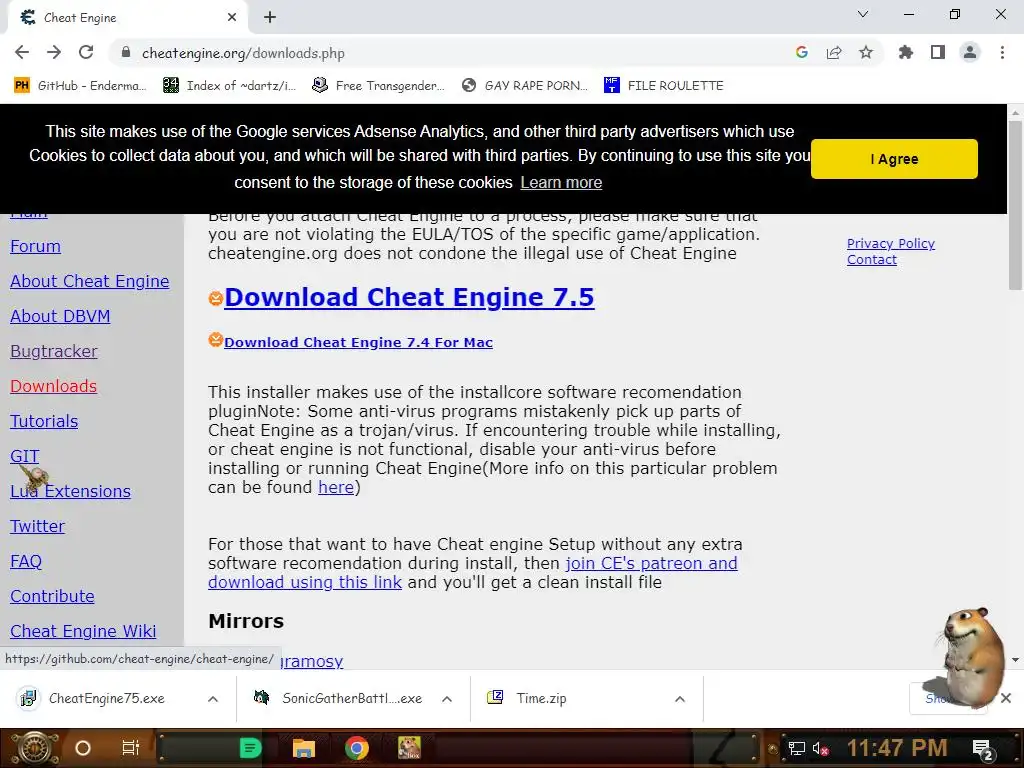Image resolution: width=1024 pixels, height=768 pixels.
Task: Open hamster app on taskbar
Action: point(409,748)
